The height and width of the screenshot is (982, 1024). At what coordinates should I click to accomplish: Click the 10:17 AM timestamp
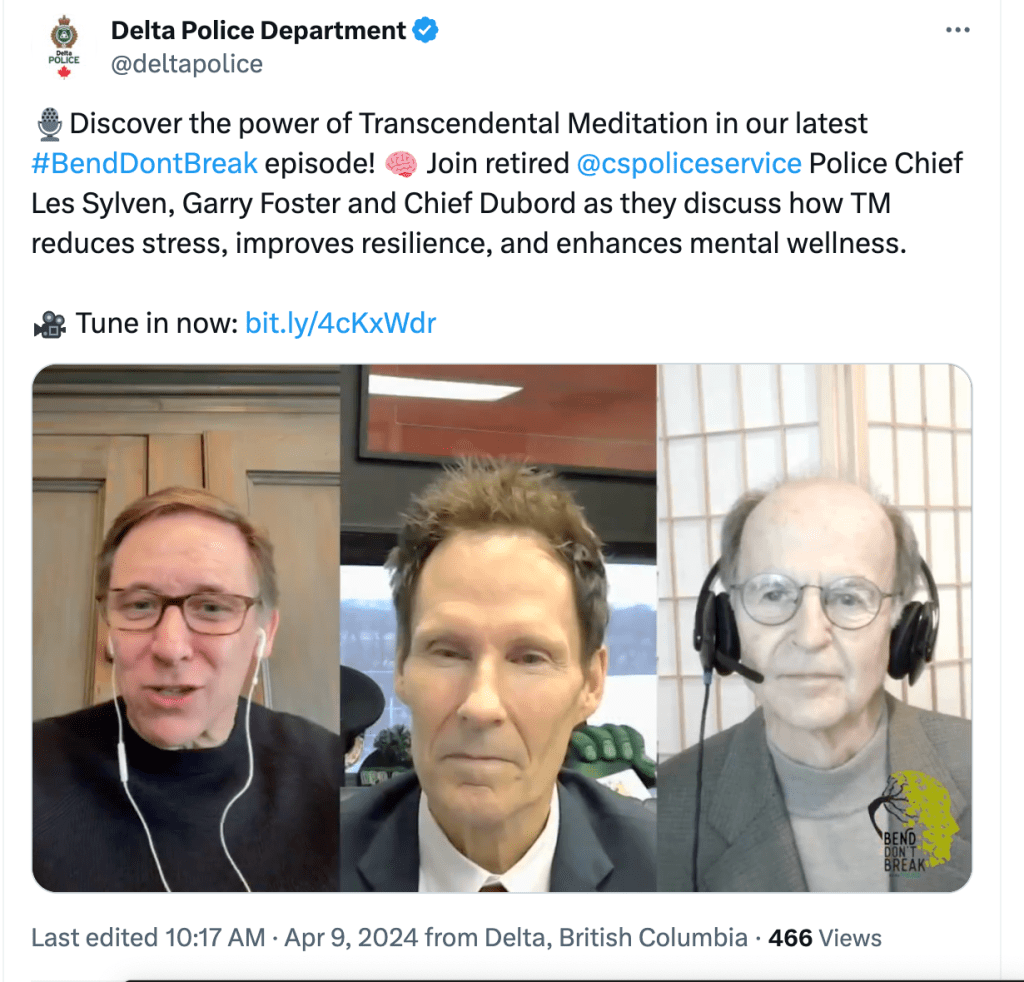215,938
